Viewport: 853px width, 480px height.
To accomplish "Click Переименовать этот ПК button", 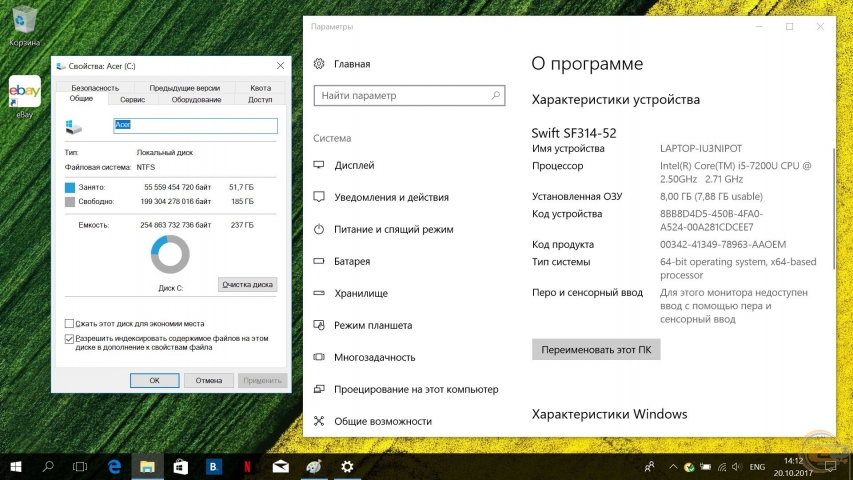I will click(596, 349).
